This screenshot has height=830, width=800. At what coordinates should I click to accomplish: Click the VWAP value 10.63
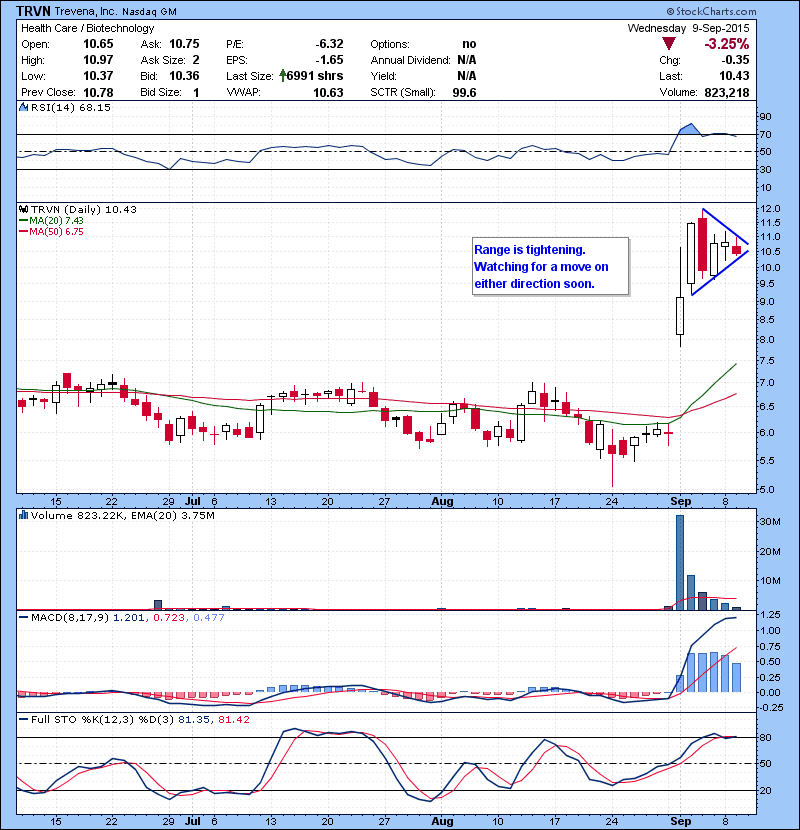pyautogui.click(x=328, y=92)
